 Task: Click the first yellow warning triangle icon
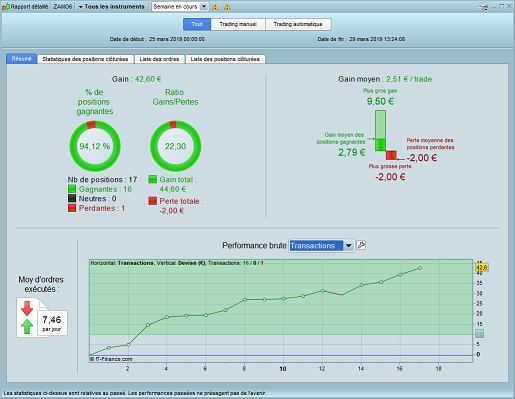pyautogui.click(x=215, y=7)
